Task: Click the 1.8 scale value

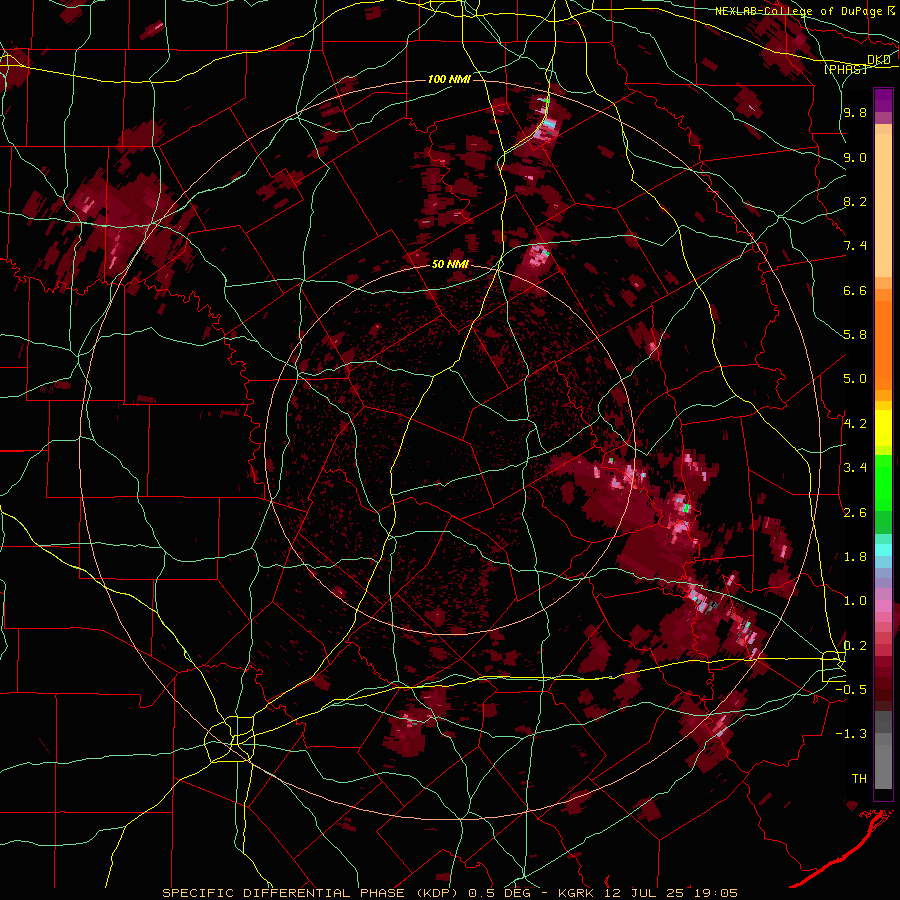Action: click(855, 557)
